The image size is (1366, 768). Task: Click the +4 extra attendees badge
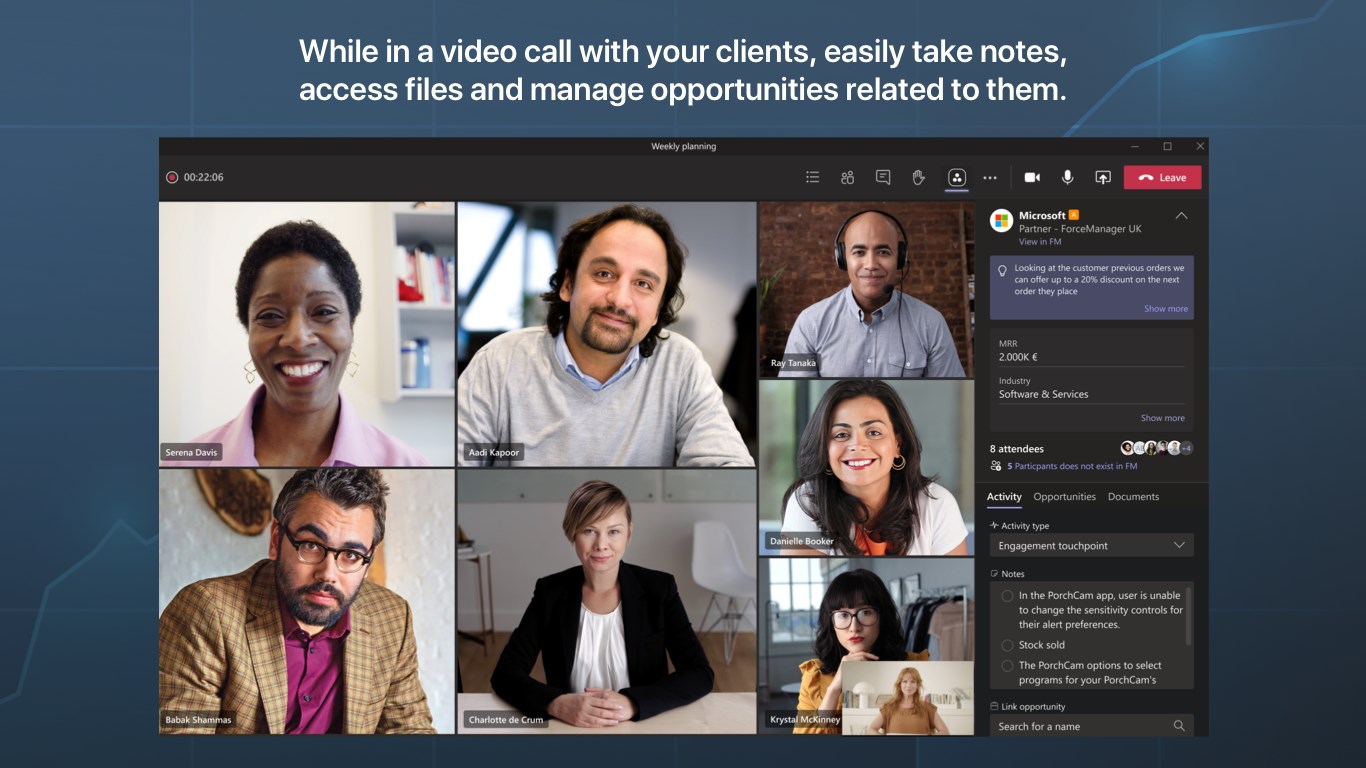(x=1187, y=448)
